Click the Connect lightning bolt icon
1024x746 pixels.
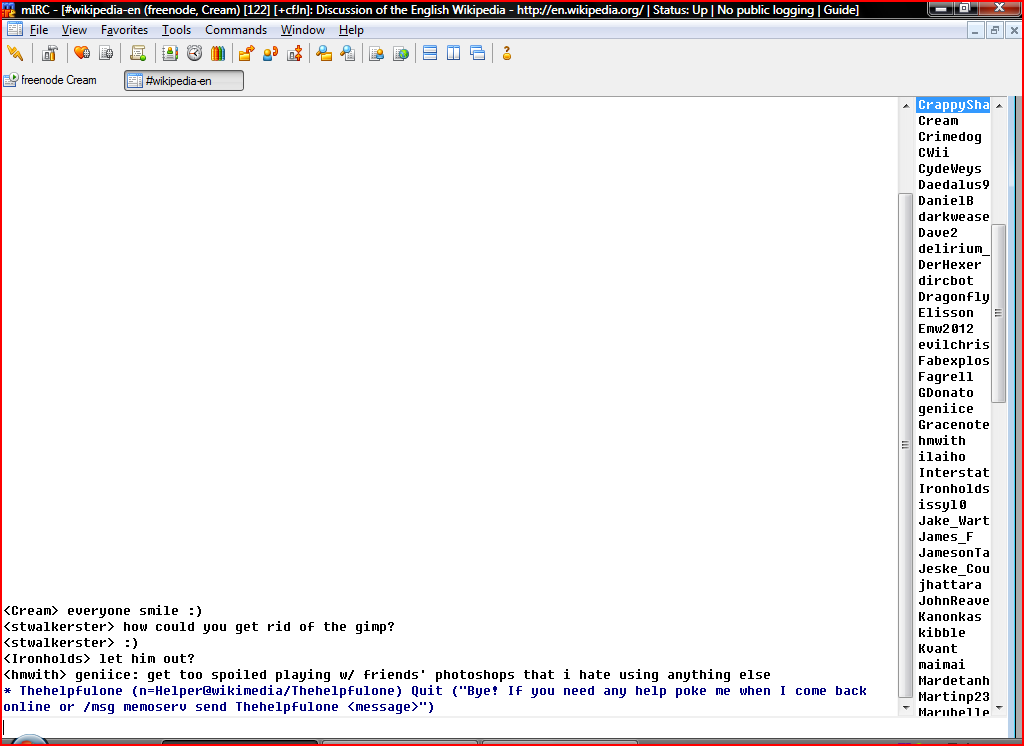pos(15,54)
